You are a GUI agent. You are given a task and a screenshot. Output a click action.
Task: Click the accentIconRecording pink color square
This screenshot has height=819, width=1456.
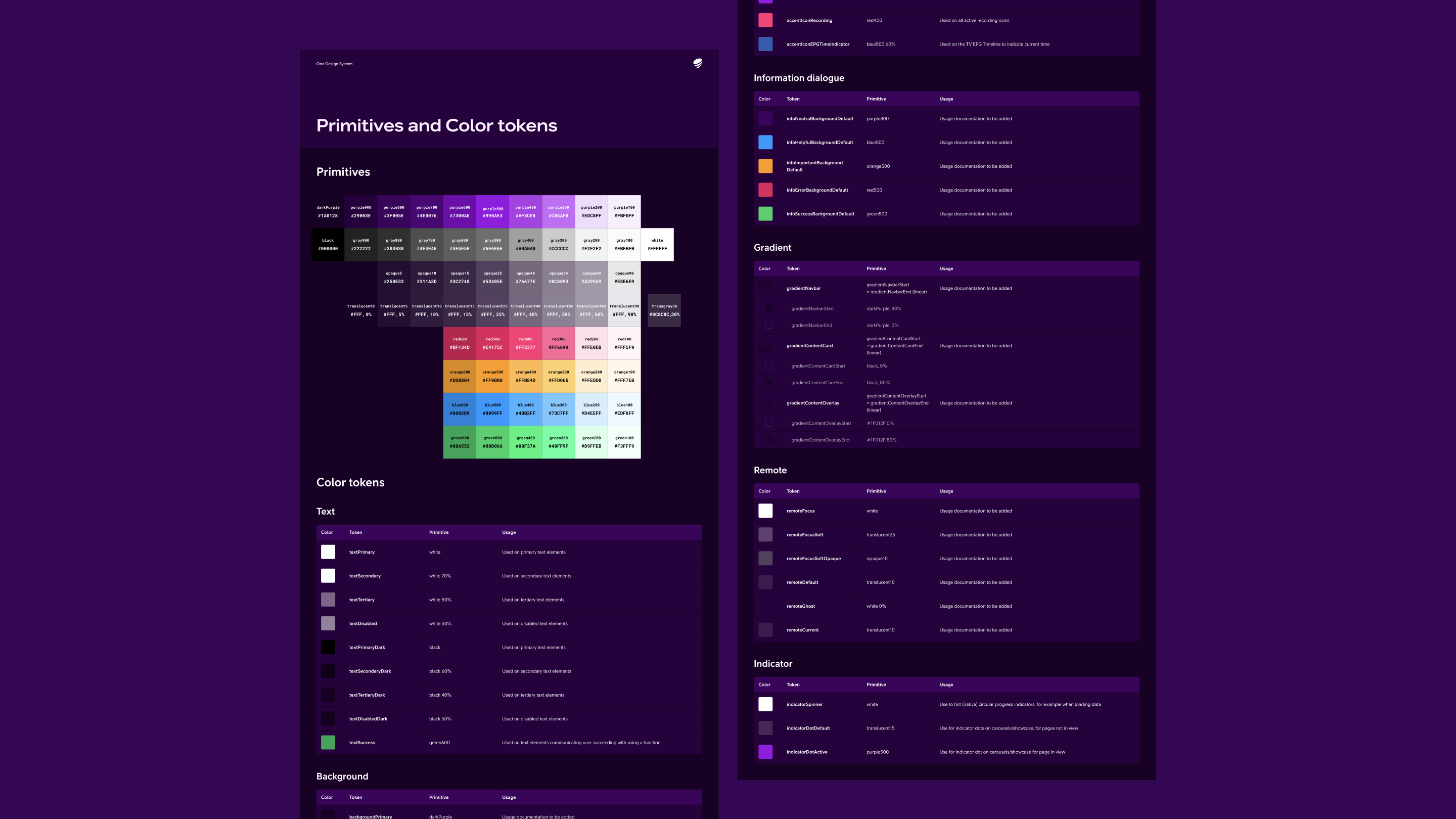coord(765,20)
